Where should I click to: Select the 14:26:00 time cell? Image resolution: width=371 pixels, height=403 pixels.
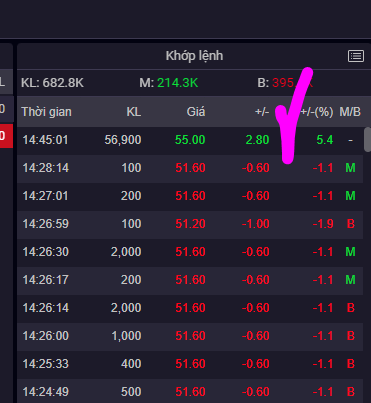pyautogui.click(x=46, y=336)
